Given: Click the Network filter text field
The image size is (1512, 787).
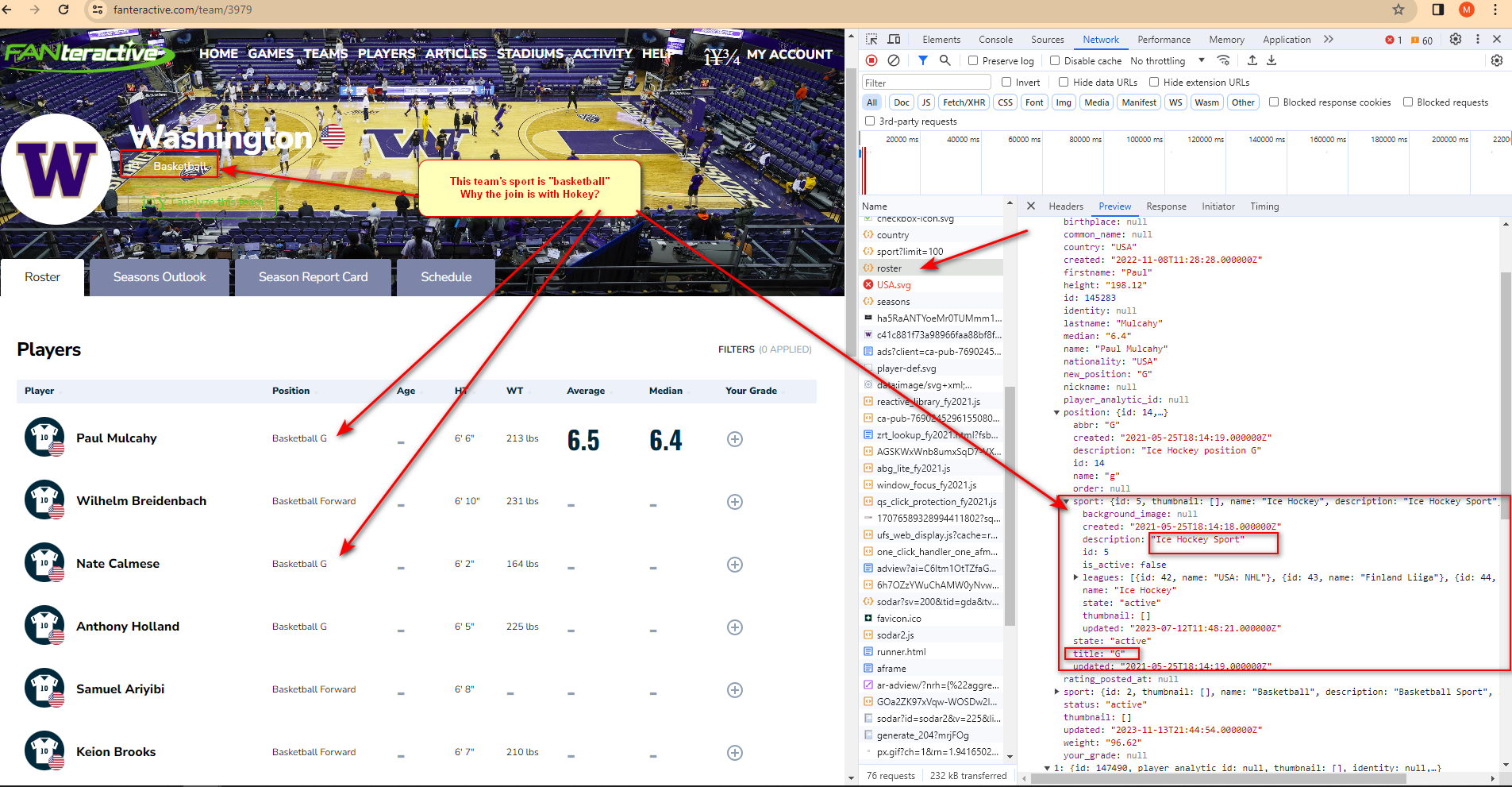Looking at the screenshot, I should (x=926, y=83).
